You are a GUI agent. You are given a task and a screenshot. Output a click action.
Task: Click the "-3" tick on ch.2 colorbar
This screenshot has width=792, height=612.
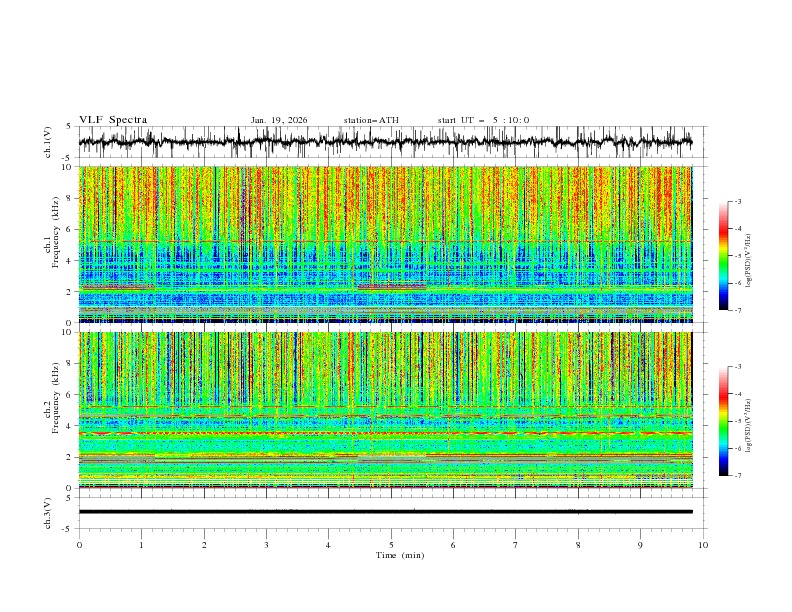737,367
